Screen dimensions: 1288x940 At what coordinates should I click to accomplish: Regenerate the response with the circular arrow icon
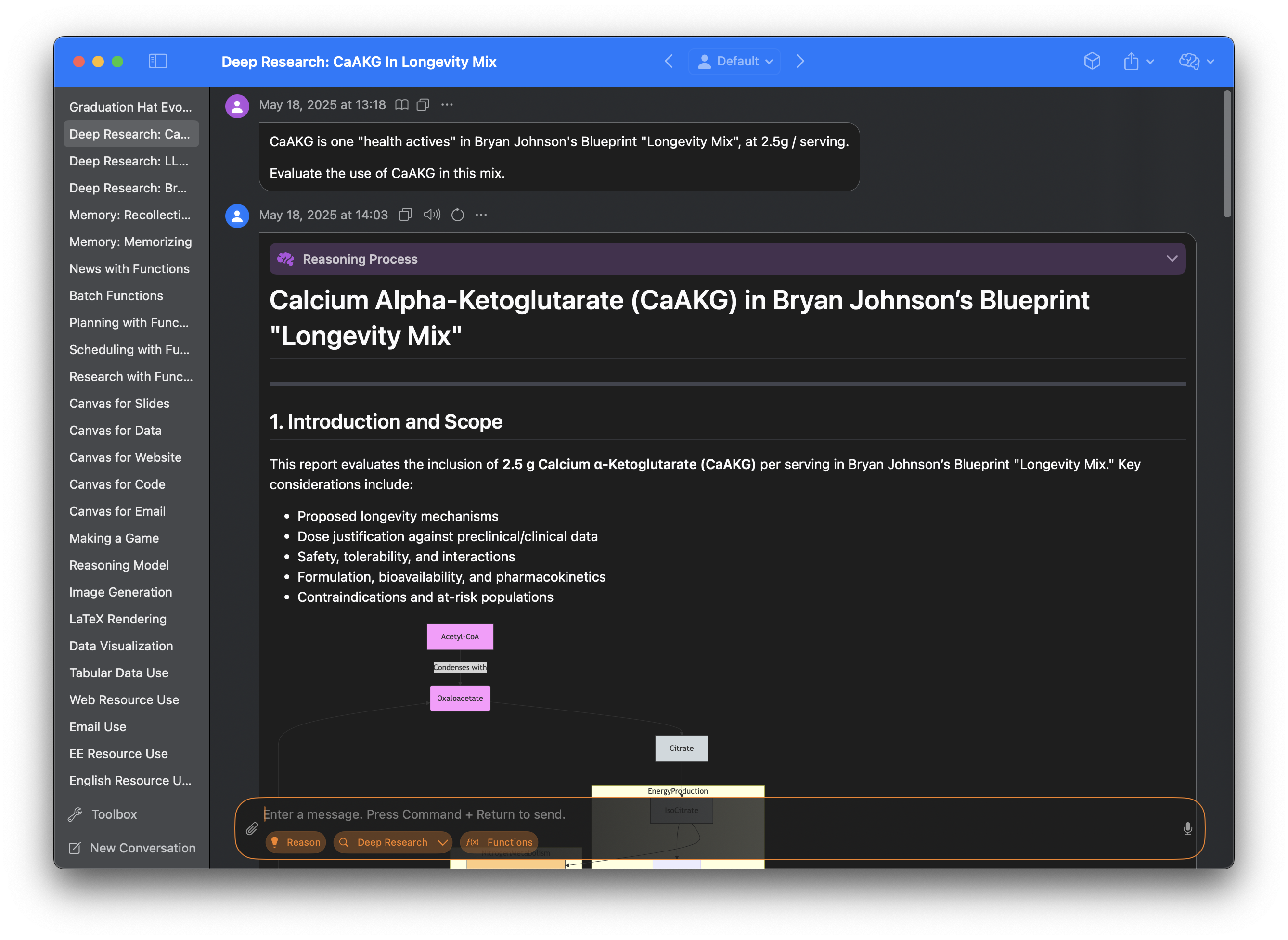[x=458, y=215]
